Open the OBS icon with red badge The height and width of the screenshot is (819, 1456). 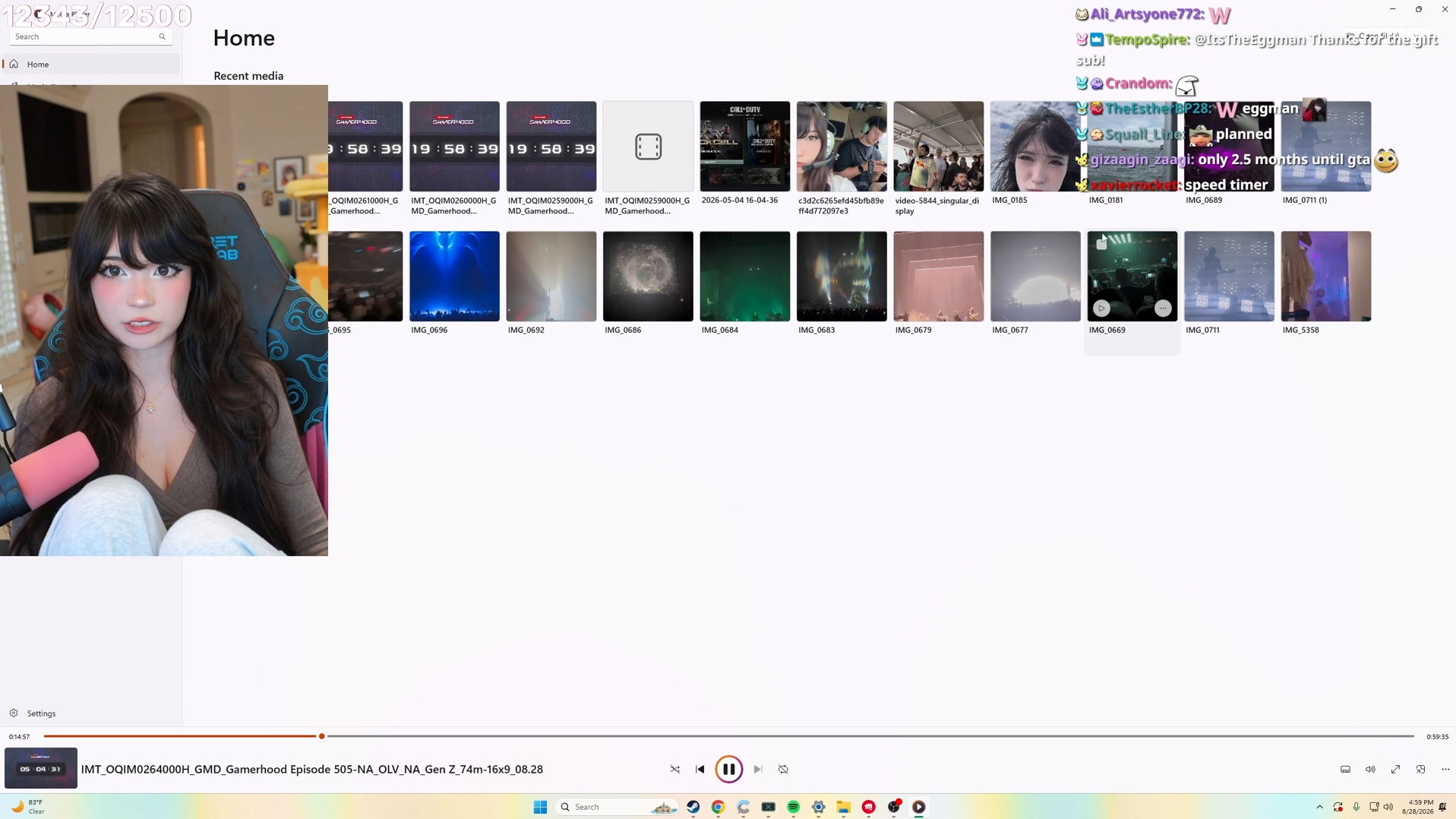(894, 807)
